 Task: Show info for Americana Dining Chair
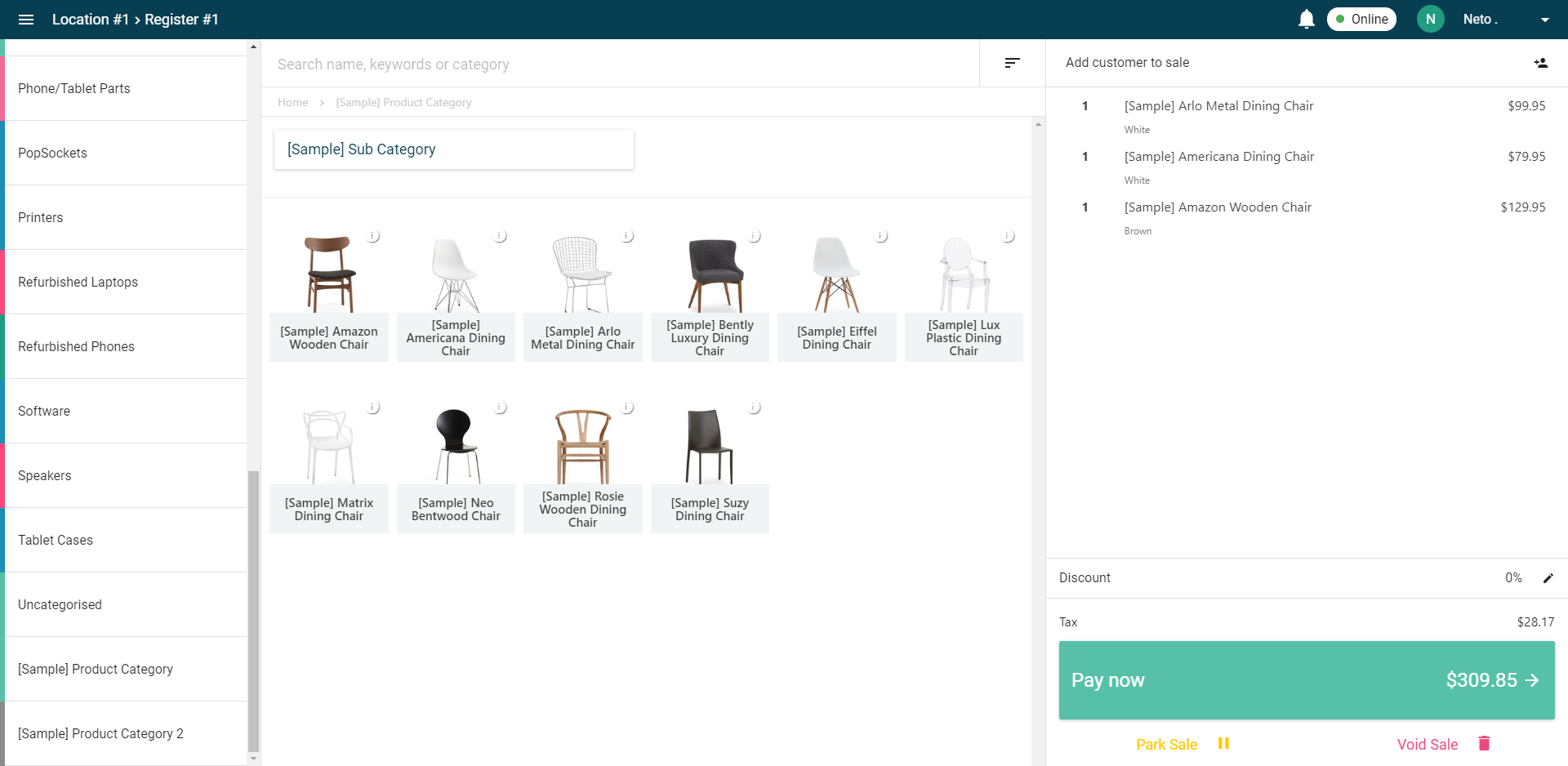click(x=500, y=236)
